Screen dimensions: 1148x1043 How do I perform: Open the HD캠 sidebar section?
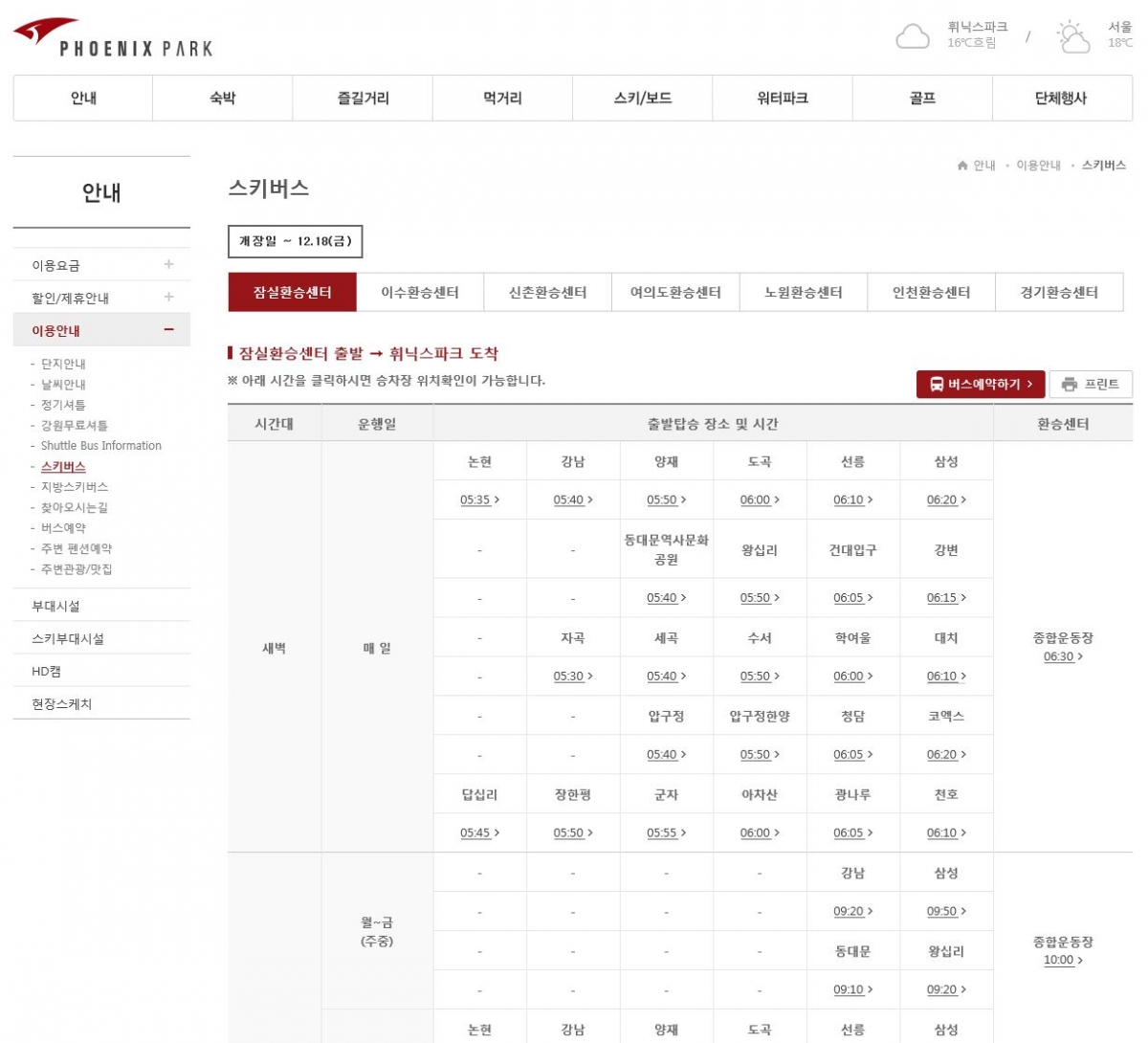[x=101, y=672]
